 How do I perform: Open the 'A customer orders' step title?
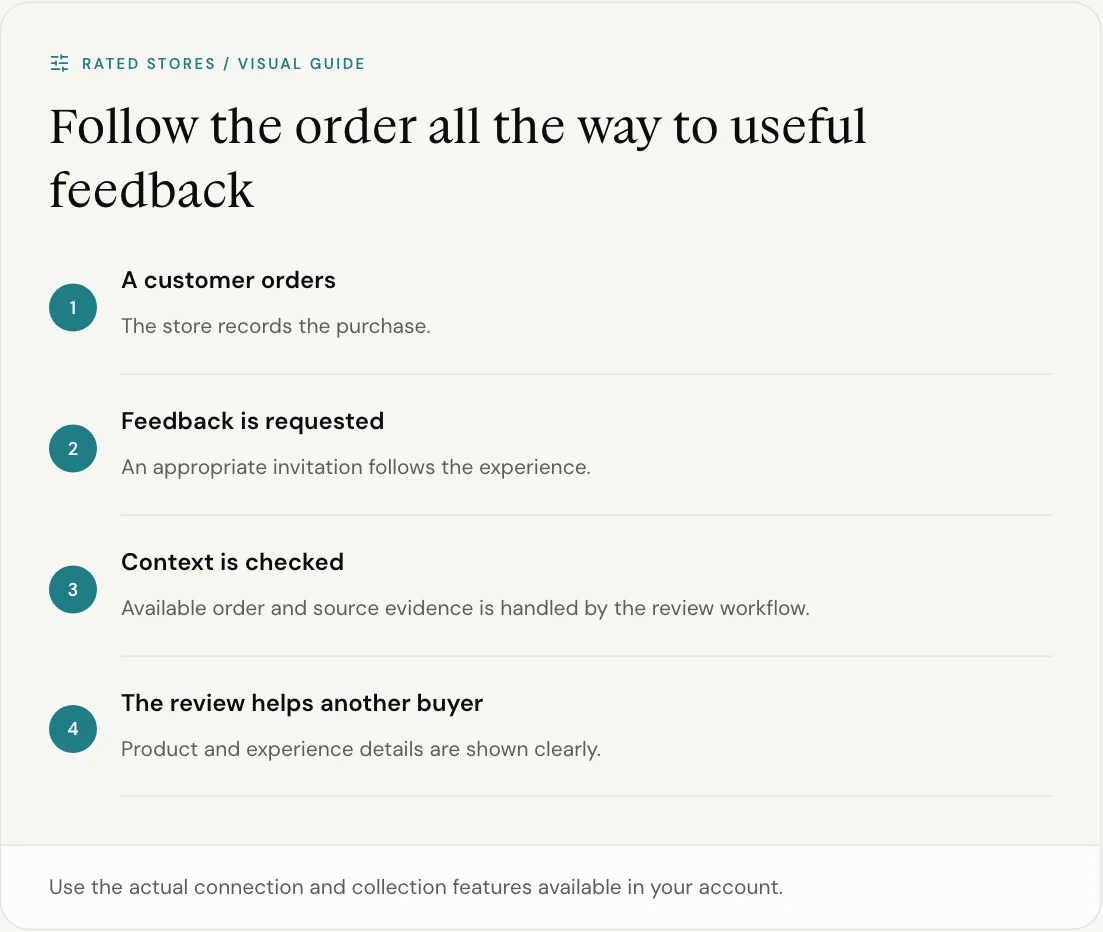(x=229, y=280)
